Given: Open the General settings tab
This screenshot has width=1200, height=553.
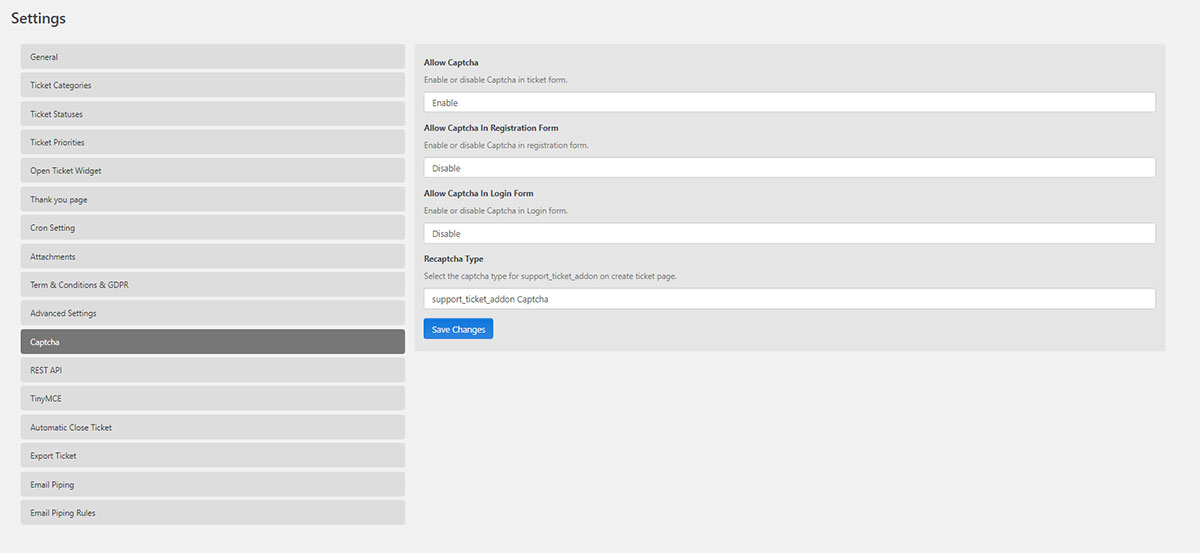Looking at the screenshot, I should (212, 57).
